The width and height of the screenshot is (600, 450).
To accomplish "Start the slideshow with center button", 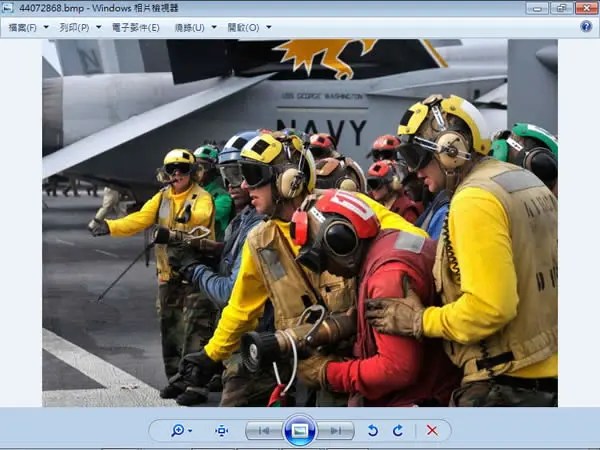I will (300, 430).
